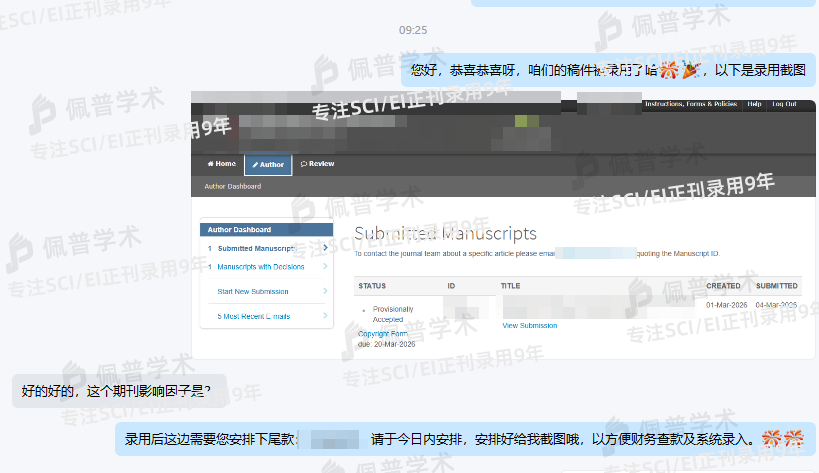
Task: Open the Help link in top bar
Action: 754,104
